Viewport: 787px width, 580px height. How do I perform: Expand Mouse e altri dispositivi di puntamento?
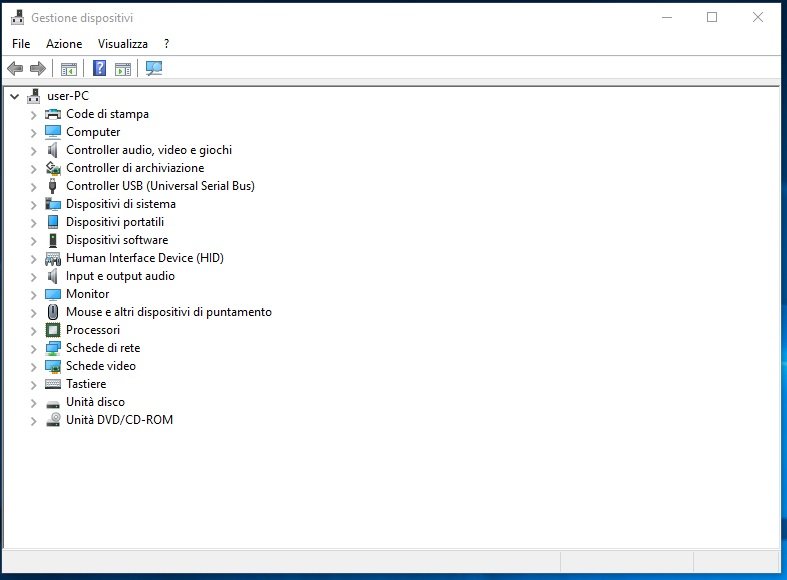click(x=34, y=313)
